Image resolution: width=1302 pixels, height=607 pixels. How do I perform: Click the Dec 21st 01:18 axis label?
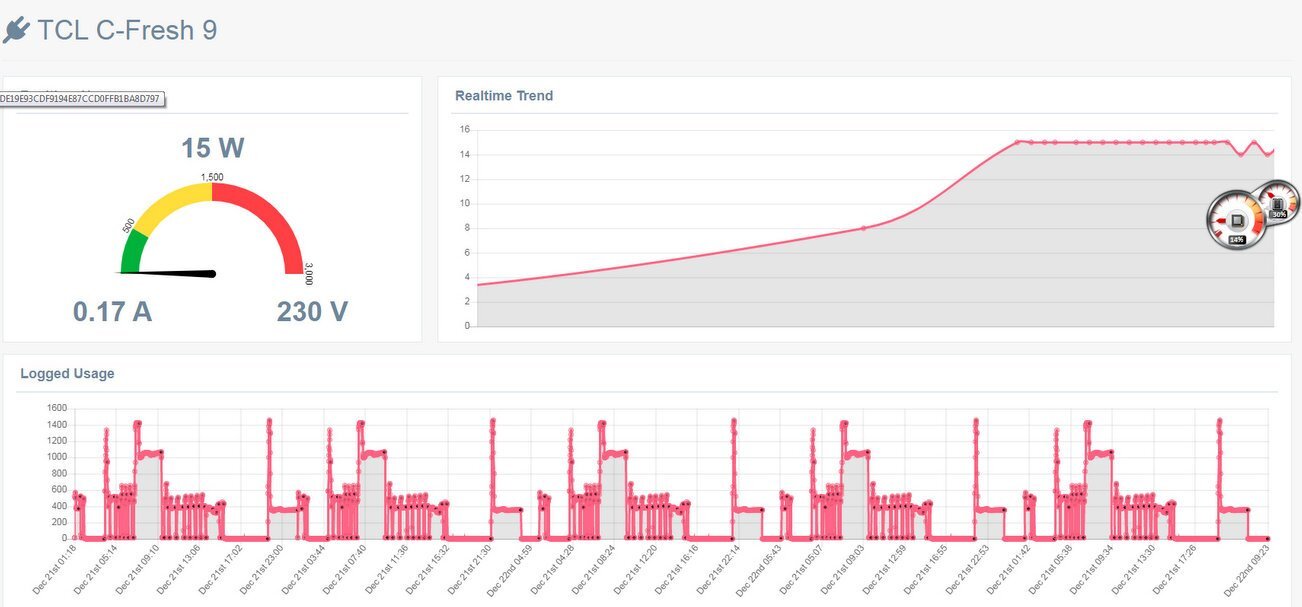tap(55, 569)
